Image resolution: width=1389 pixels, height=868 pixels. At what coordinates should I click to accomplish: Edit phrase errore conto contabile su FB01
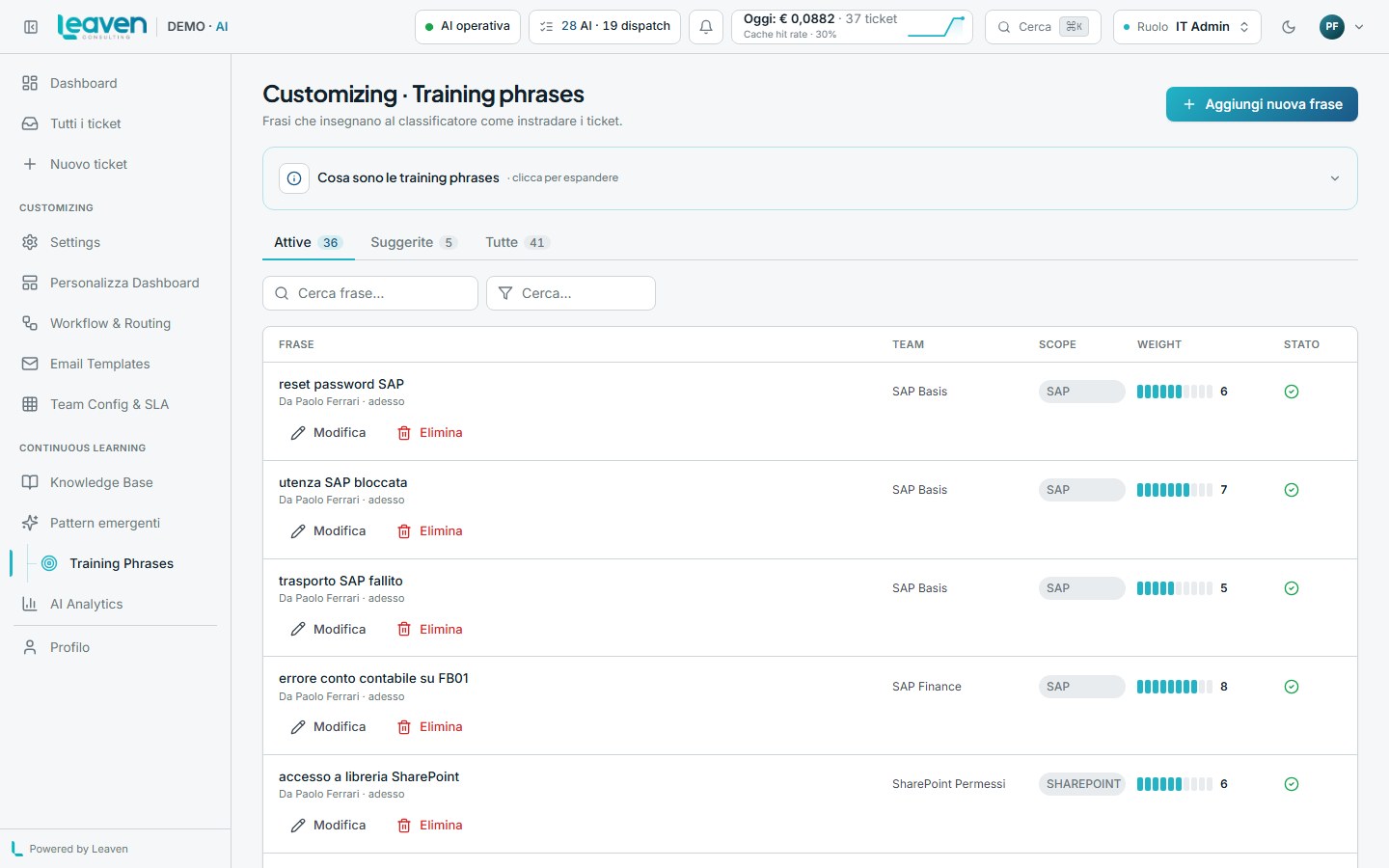tap(328, 727)
